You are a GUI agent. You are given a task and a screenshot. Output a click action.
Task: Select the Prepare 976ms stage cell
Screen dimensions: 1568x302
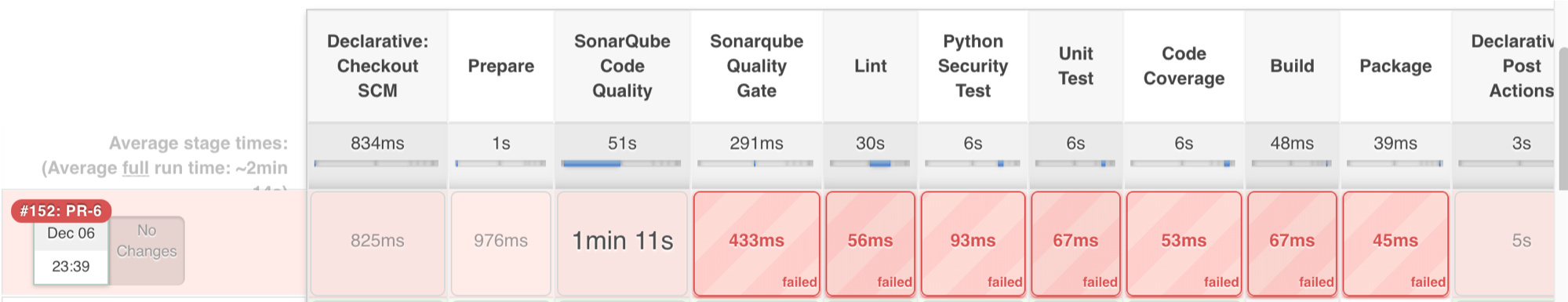(x=500, y=243)
